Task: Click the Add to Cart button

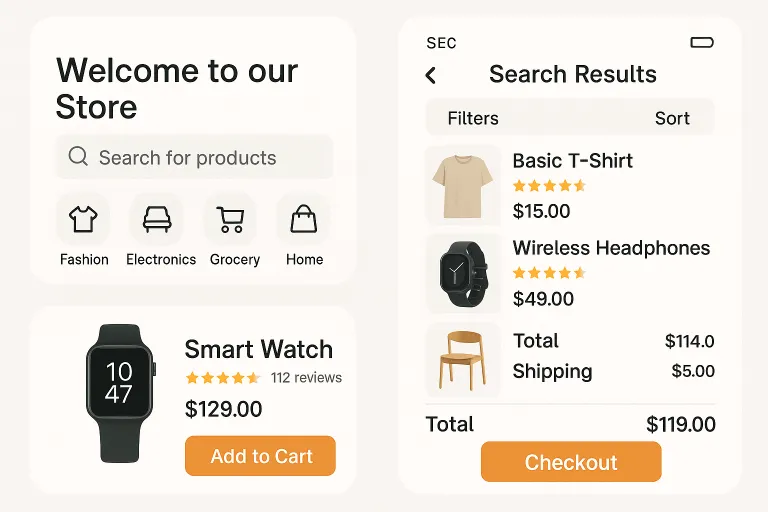Action: coord(260,456)
